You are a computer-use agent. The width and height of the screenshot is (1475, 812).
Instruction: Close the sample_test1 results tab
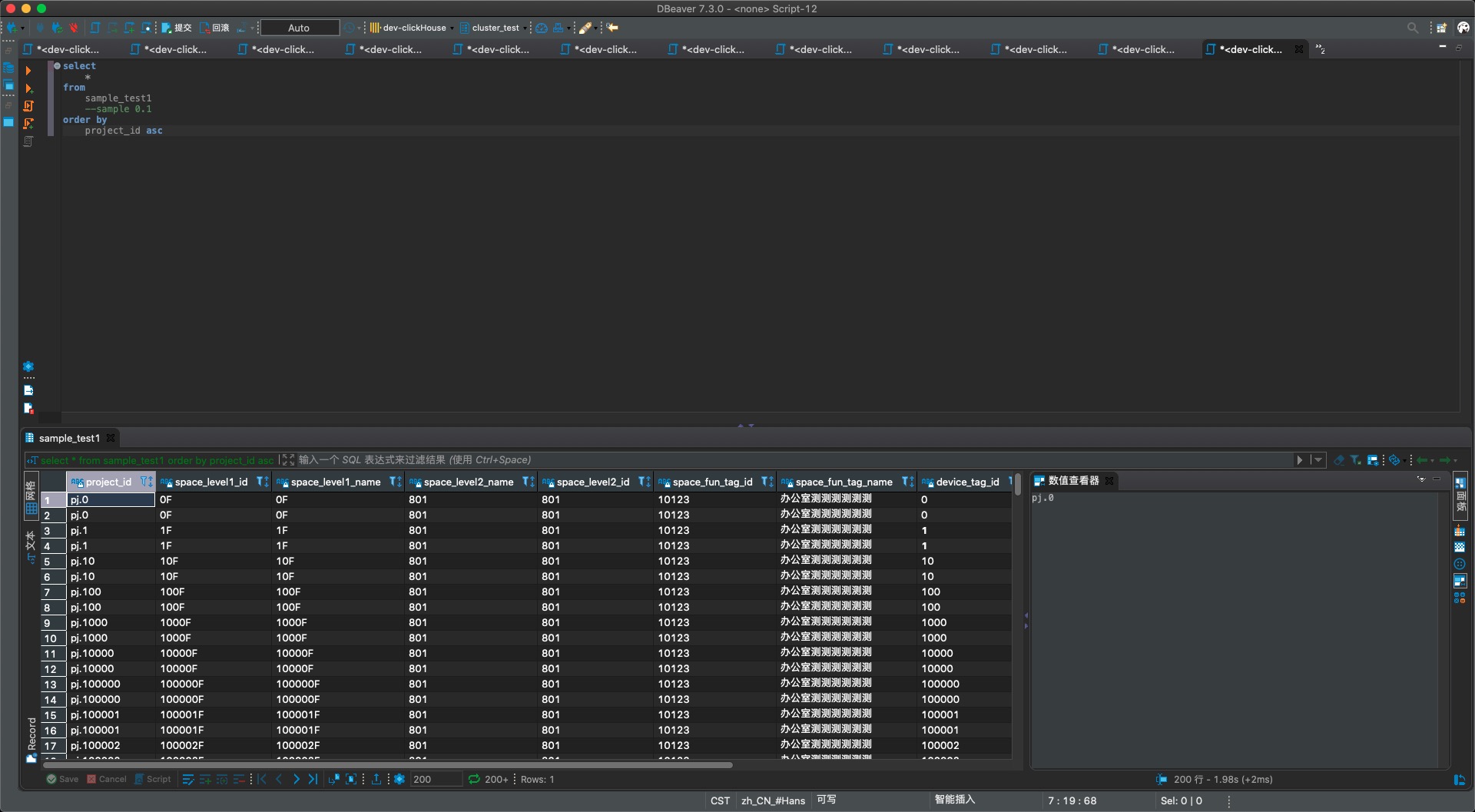[x=111, y=438]
